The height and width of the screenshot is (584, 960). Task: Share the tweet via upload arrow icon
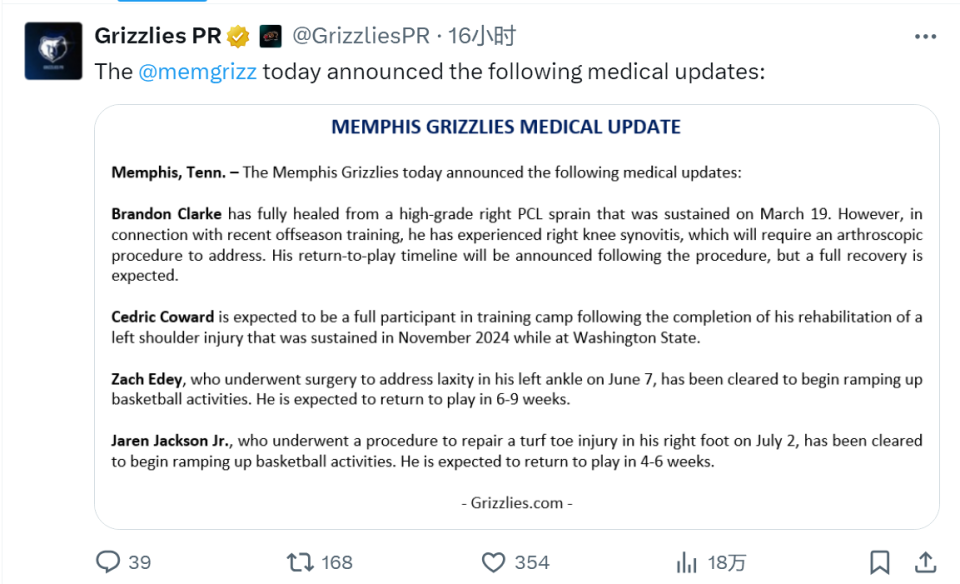[x=925, y=562]
